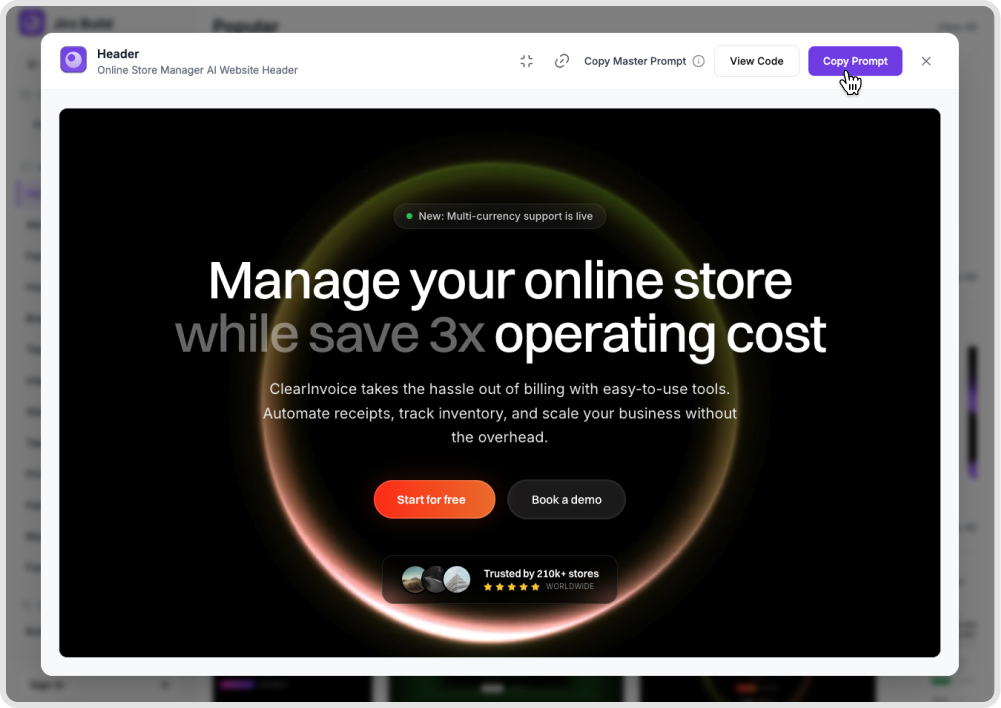Click the green live status dot
The width and height of the screenshot is (1001, 708).
[x=409, y=216]
